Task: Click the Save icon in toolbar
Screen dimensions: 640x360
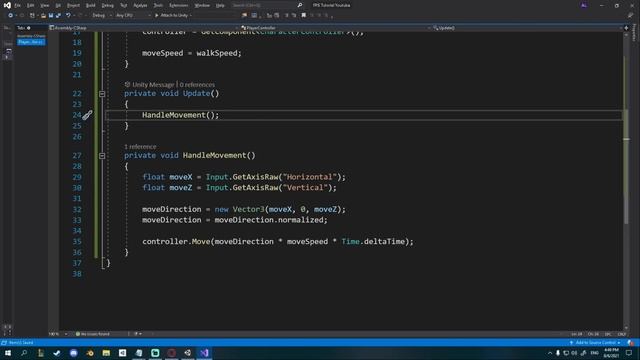Action: (x=51, y=16)
